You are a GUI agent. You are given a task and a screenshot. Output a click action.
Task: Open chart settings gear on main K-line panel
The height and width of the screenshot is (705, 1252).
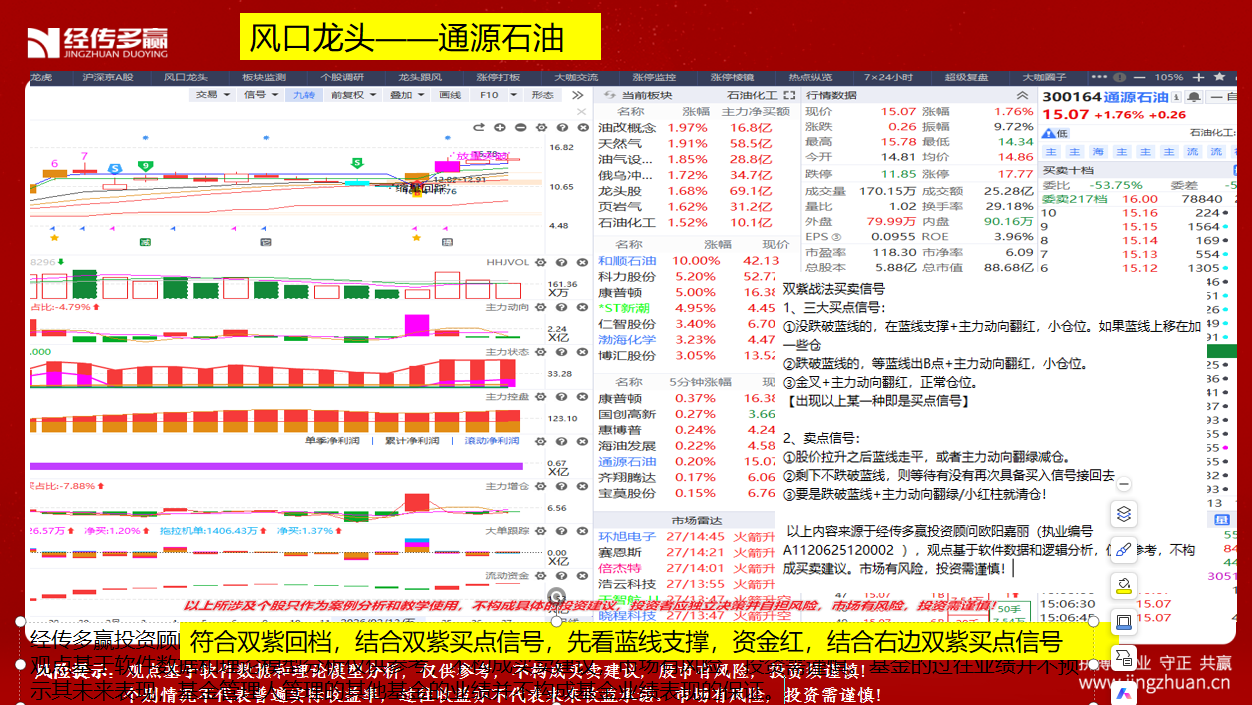(542, 127)
